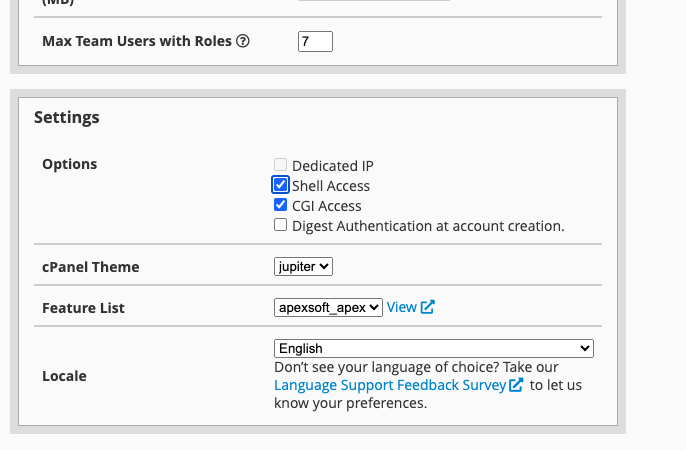
Task: Tick the Dedicated IP checkbox
Action: click(281, 165)
